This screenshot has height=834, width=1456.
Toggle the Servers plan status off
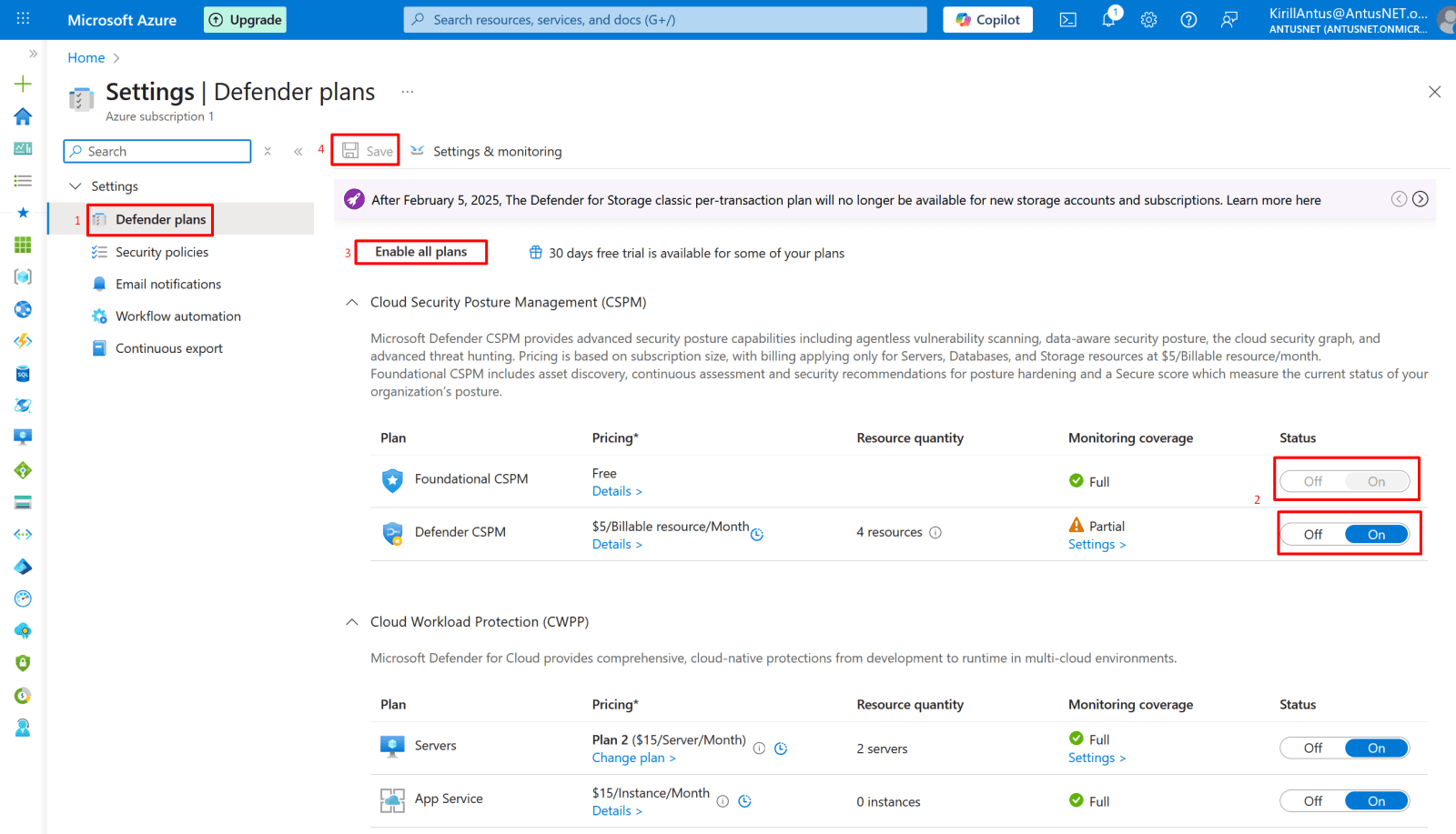pyautogui.click(x=1312, y=749)
